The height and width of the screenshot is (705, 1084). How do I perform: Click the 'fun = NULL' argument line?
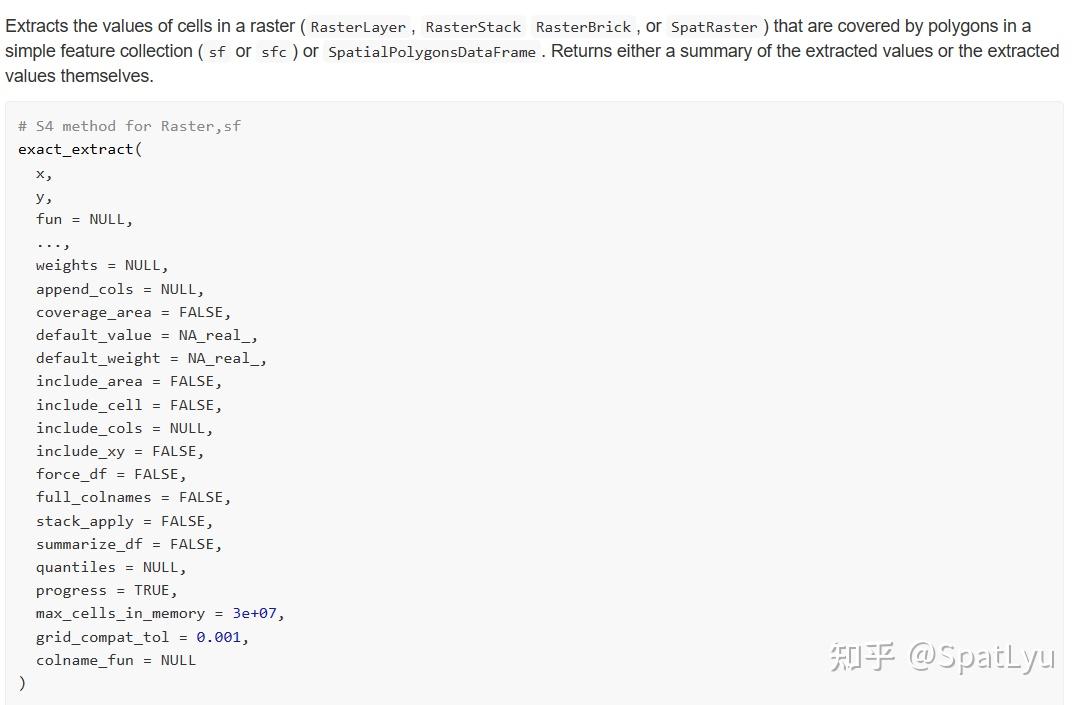(x=84, y=219)
